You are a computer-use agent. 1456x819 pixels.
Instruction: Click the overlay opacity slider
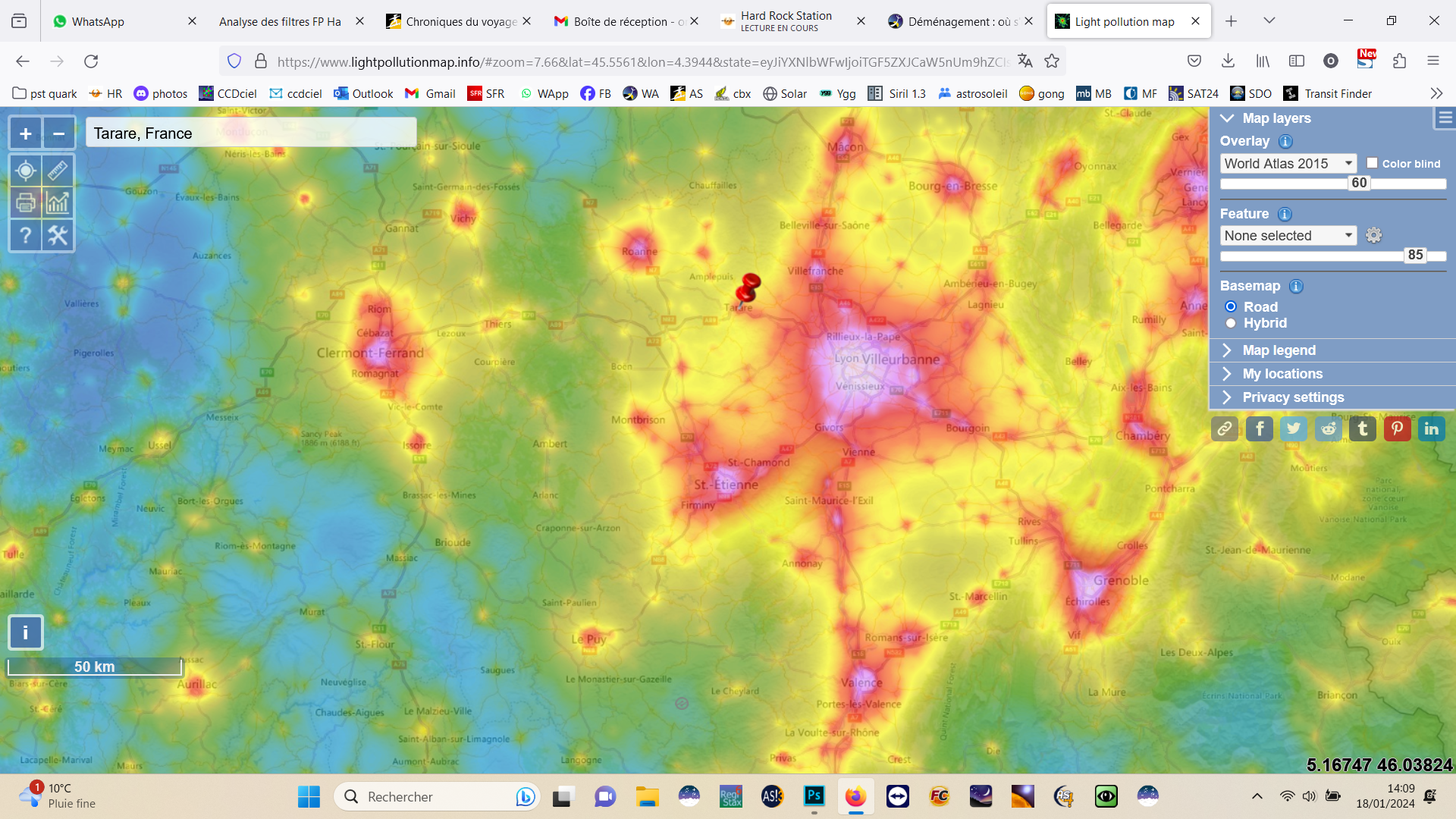tap(1359, 184)
